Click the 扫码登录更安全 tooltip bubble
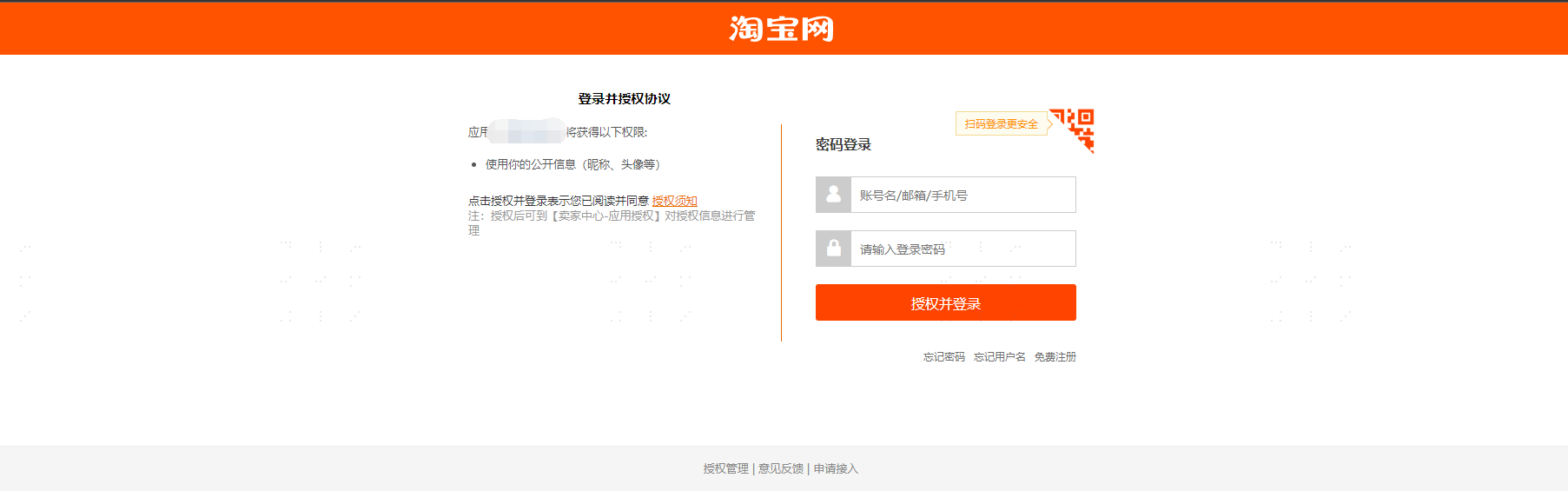The image size is (1568, 491). click(1001, 124)
